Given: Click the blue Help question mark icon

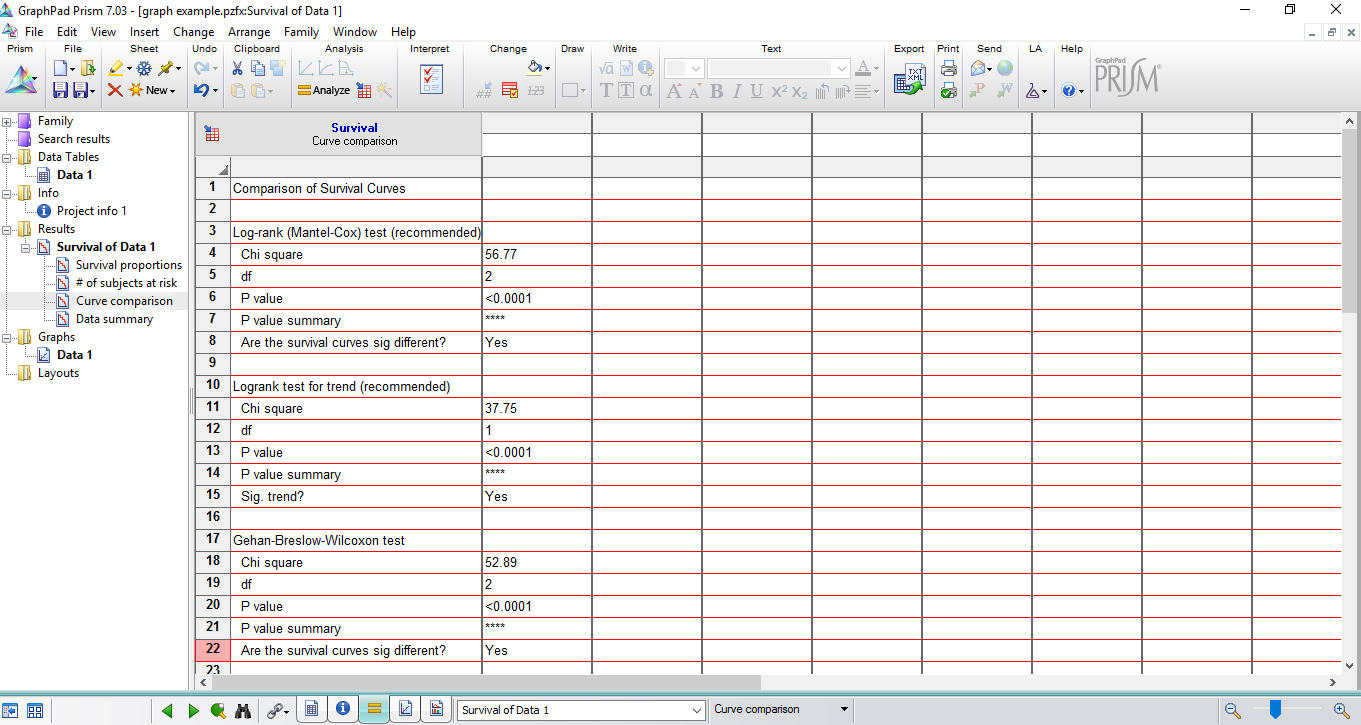Looking at the screenshot, I should [x=1068, y=90].
